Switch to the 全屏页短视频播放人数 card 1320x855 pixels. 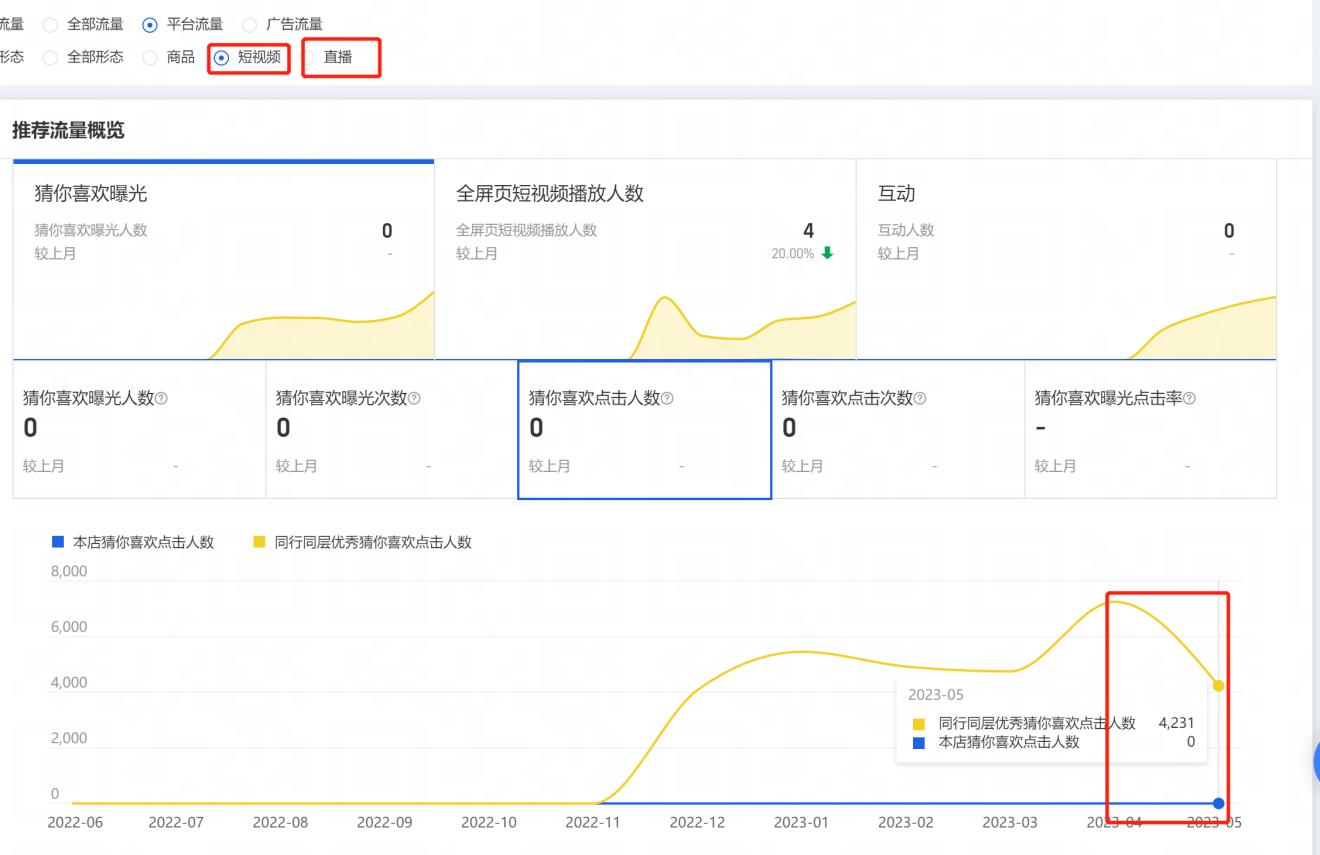645,255
